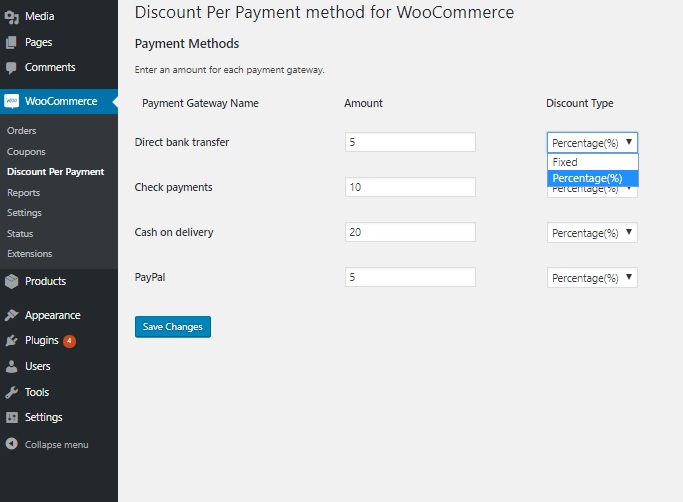Click Direct bank transfer amount field
Screen dimensions: 683x502
pyautogui.click(x=410, y=142)
